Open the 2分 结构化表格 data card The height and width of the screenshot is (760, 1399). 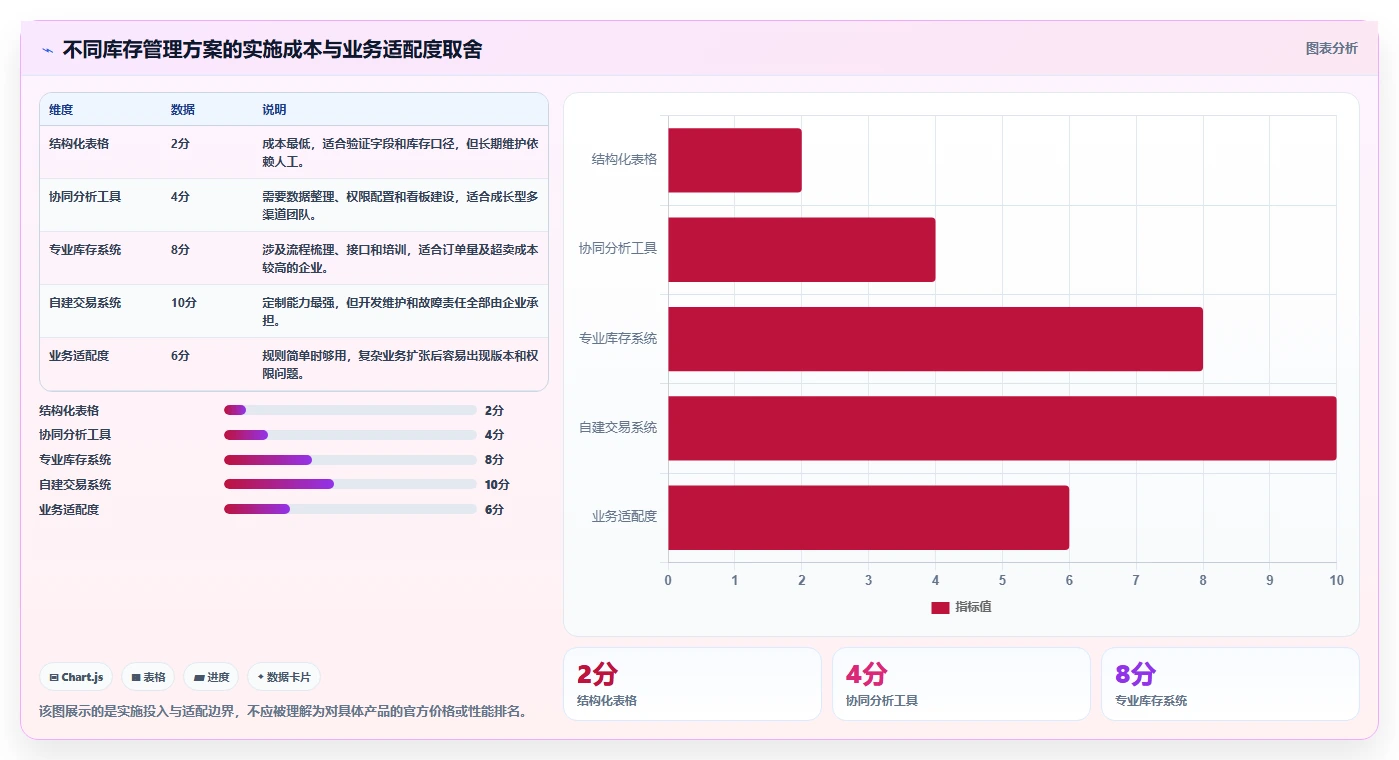coord(692,684)
